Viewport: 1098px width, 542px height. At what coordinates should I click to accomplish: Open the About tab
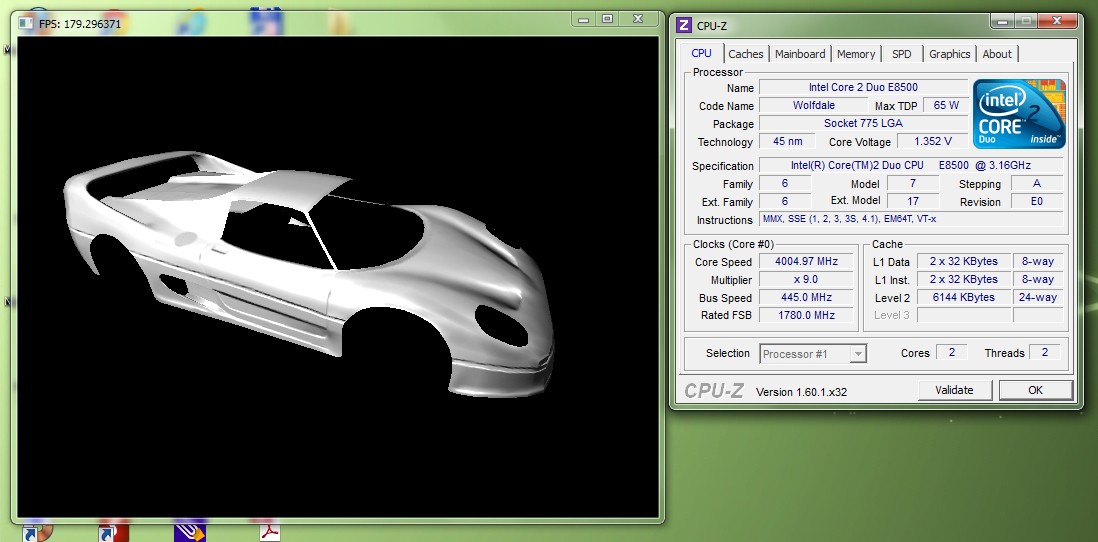[996, 54]
